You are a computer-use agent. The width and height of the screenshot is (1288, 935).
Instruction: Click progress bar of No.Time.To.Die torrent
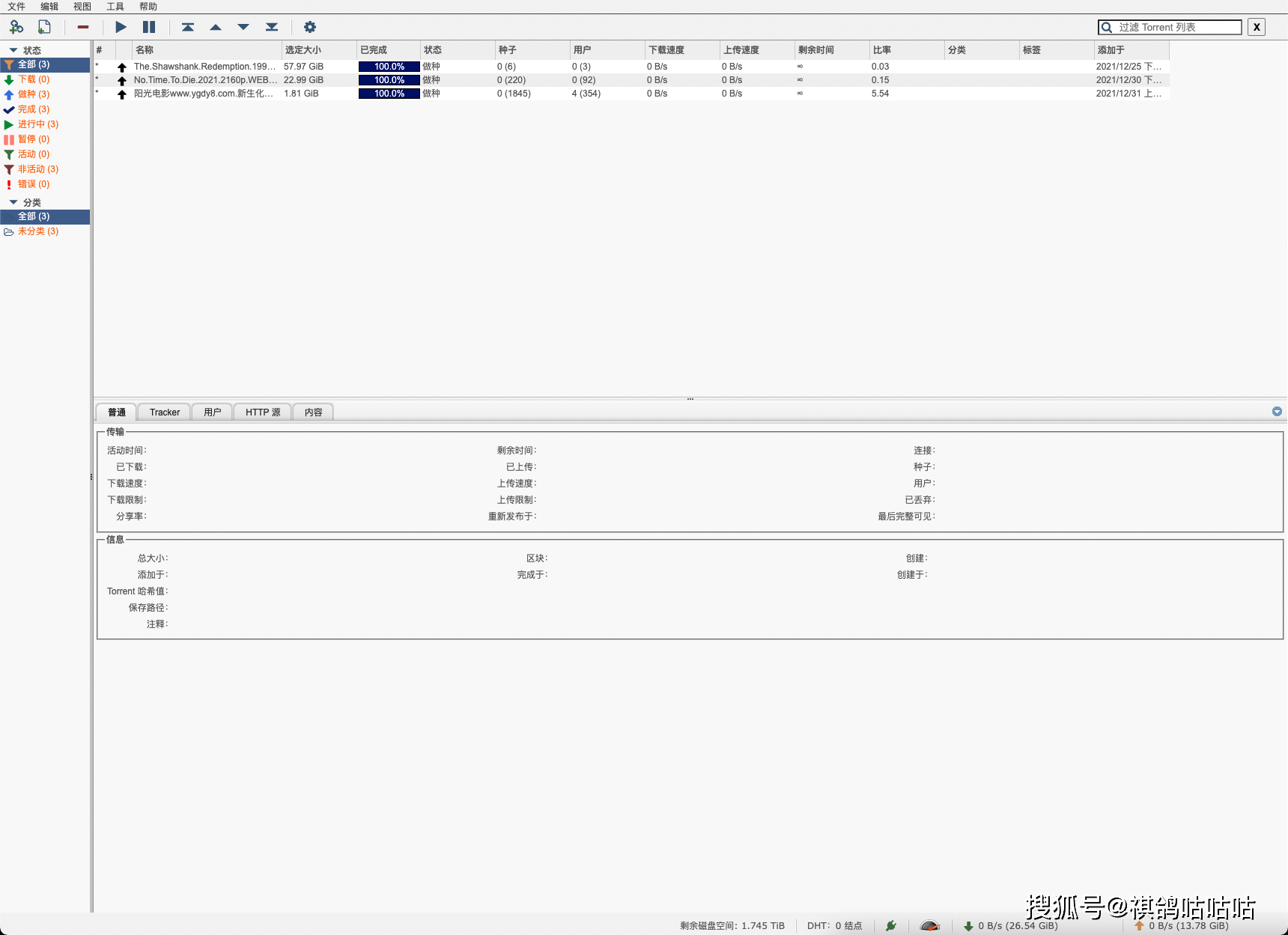389,80
